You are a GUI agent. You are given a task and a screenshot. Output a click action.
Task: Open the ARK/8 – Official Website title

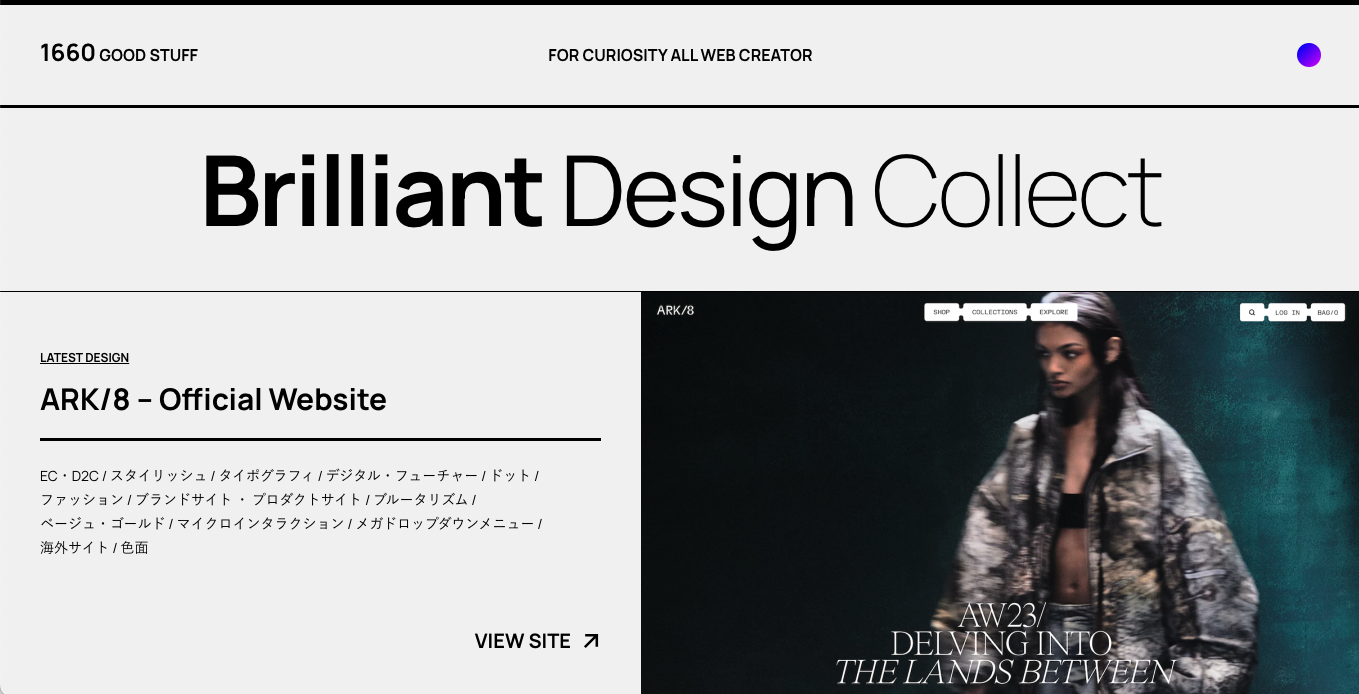pos(213,399)
